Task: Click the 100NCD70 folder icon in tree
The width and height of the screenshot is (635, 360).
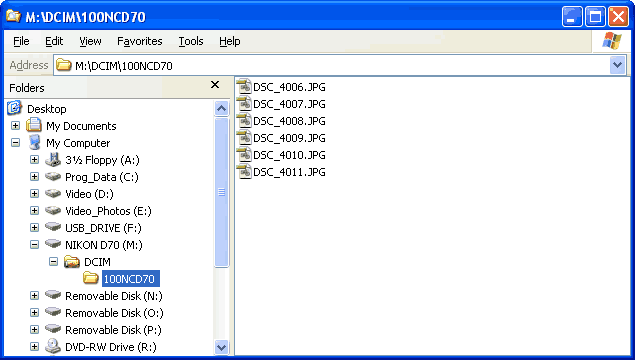Action: coord(91,278)
